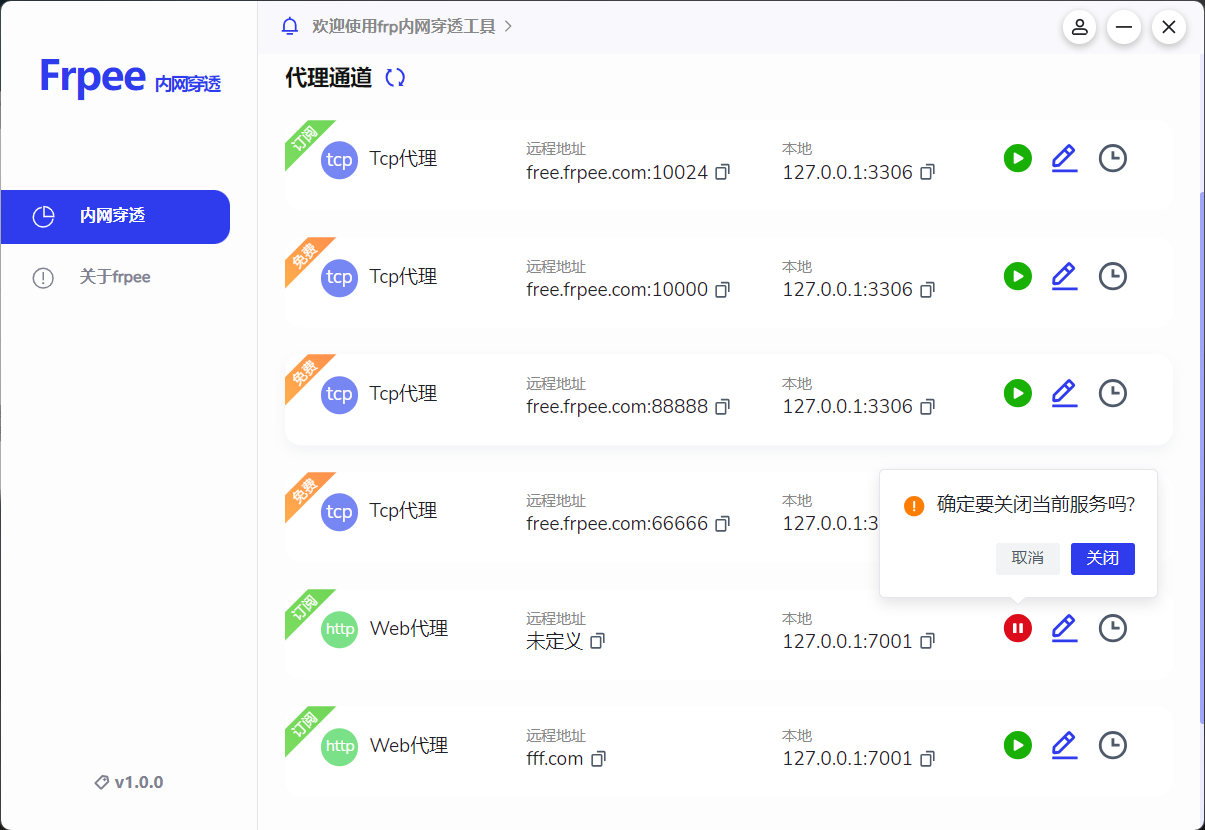Open log history for the 未定义 Web proxy
The height and width of the screenshot is (830, 1205).
click(x=1112, y=628)
